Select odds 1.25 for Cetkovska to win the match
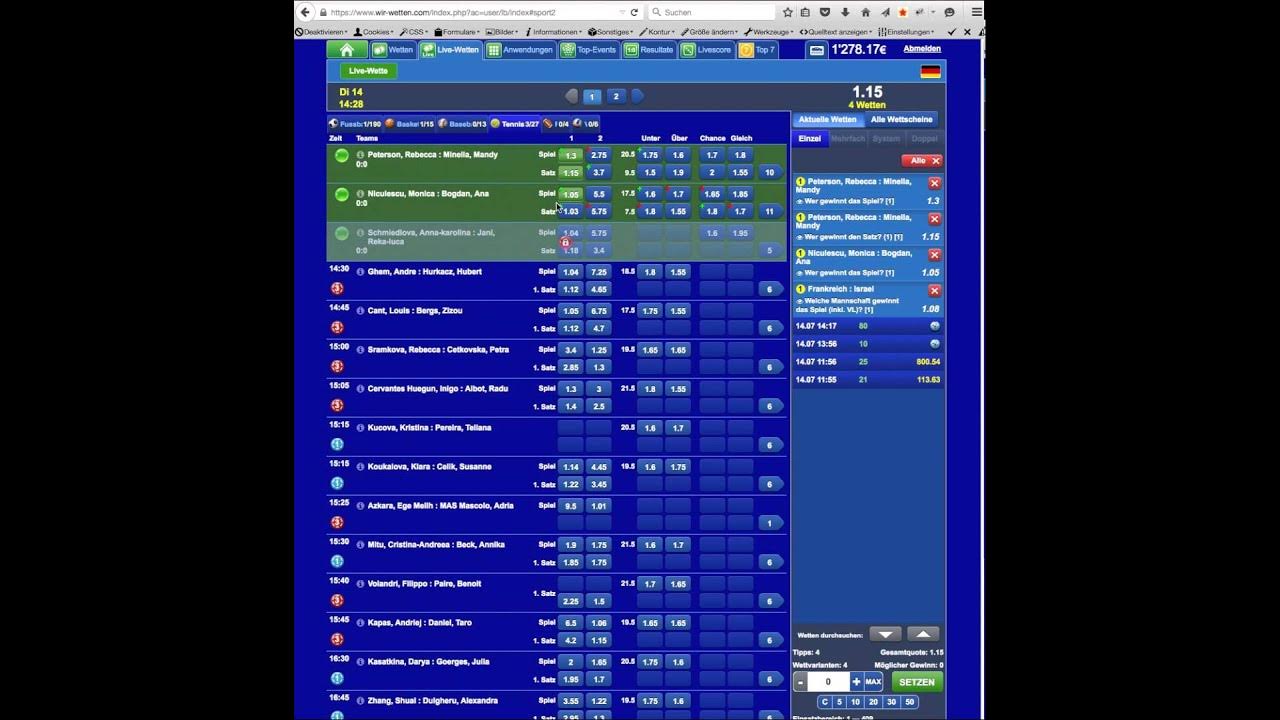1280x720 pixels. coord(598,350)
